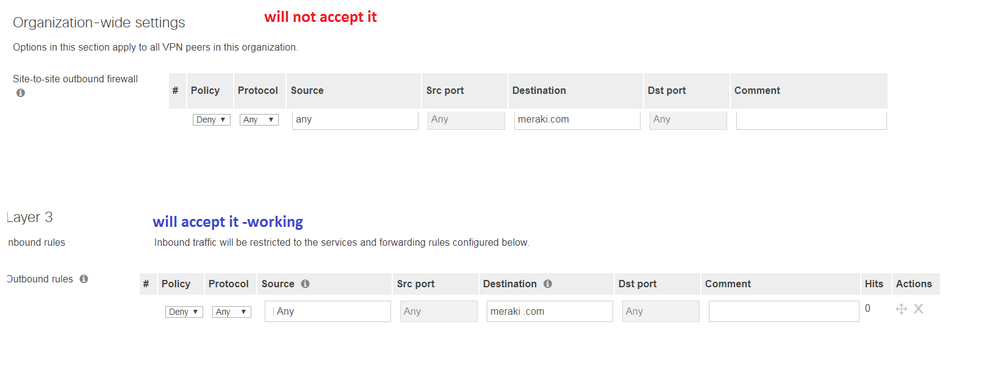Click Dst port field in site-to-site rule
The width and height of the screenshot is (998, 372).
click(x=688, y=120)
